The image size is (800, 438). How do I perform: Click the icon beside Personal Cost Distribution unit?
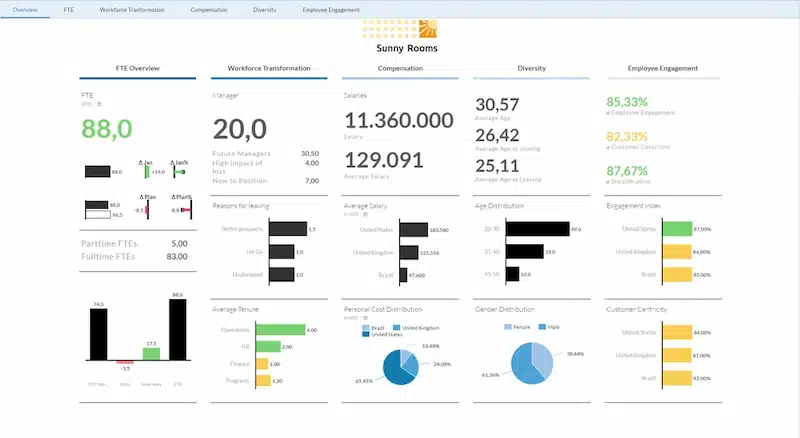(367, 318)
